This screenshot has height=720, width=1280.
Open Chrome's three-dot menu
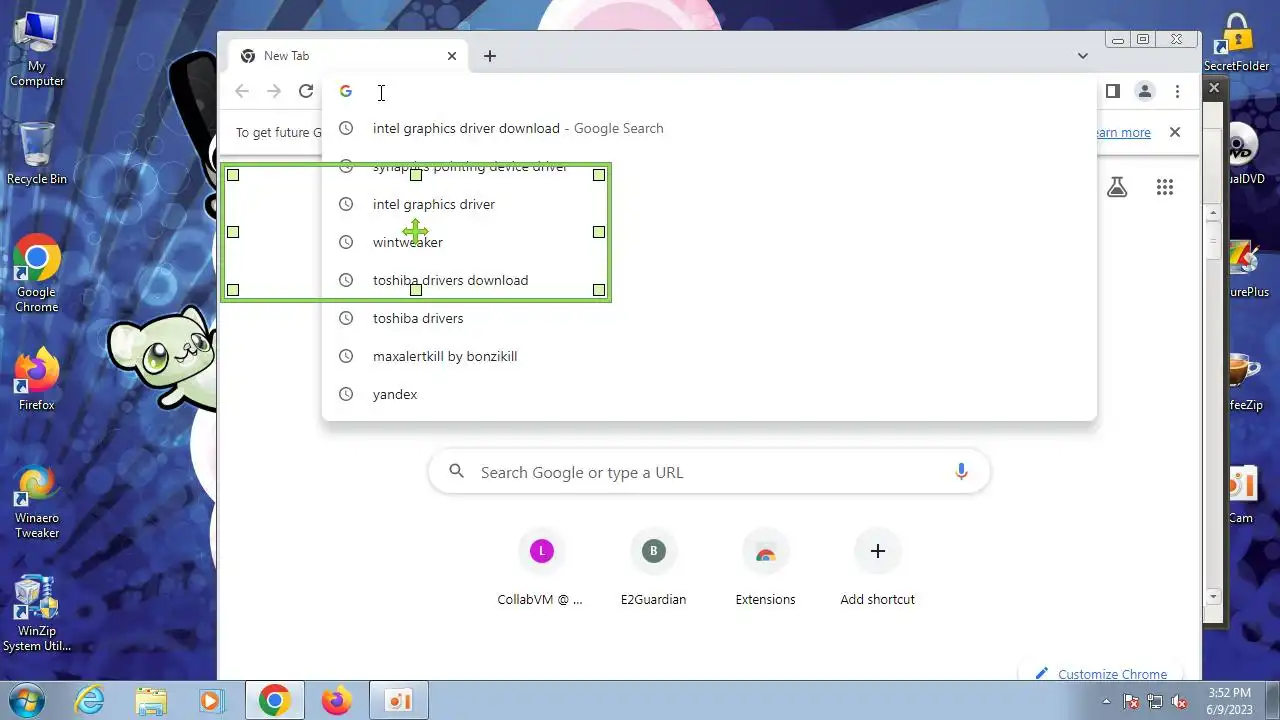(x=1178, y=92)
